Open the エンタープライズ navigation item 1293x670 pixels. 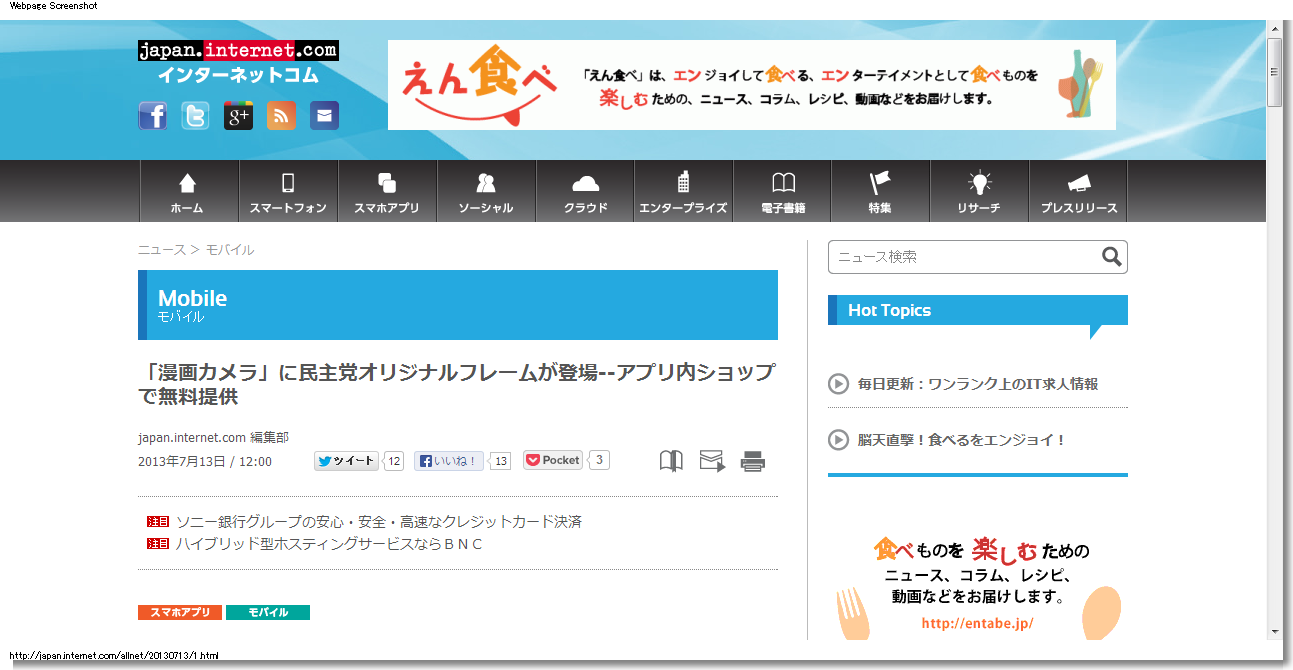pyautogui.click(x=683, y=191)
